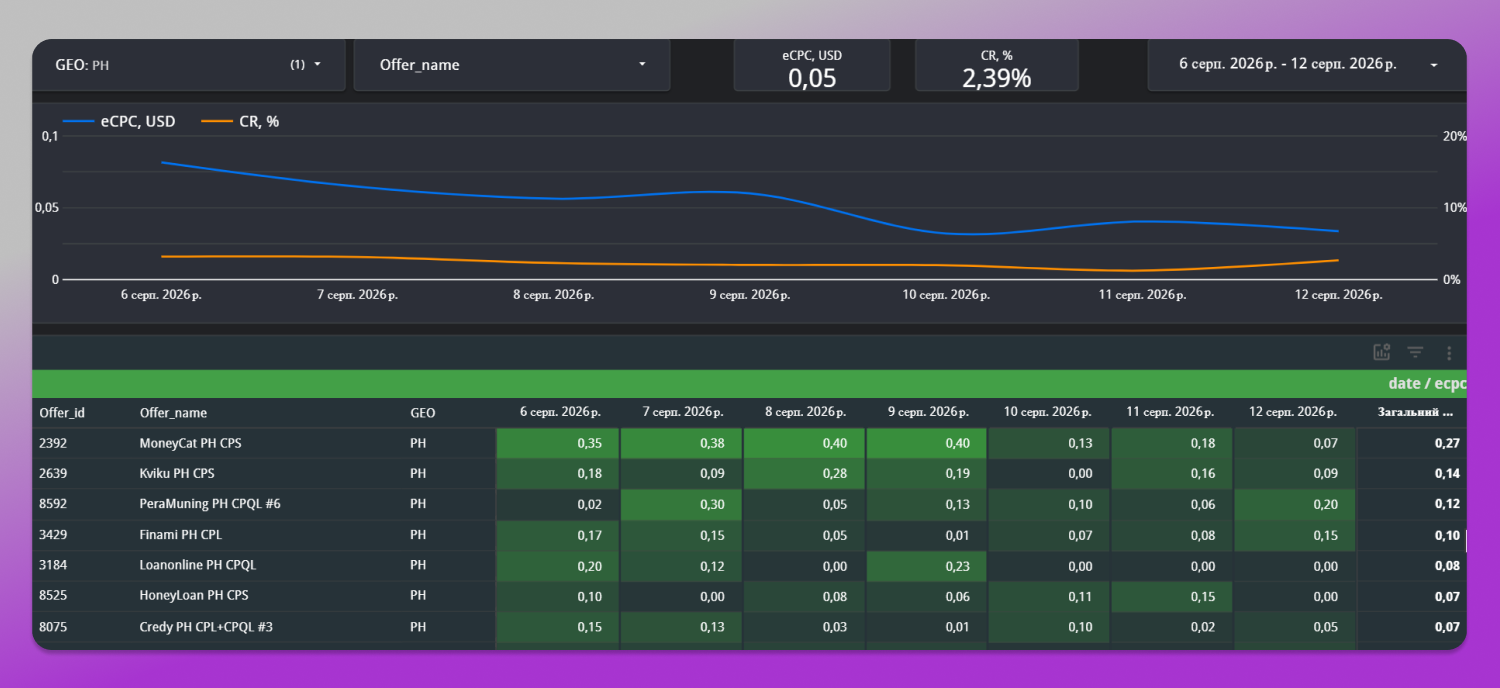
Task: Open the date range picker 6 серп. – 12 серп.
Action: [x=1307, y=64]
